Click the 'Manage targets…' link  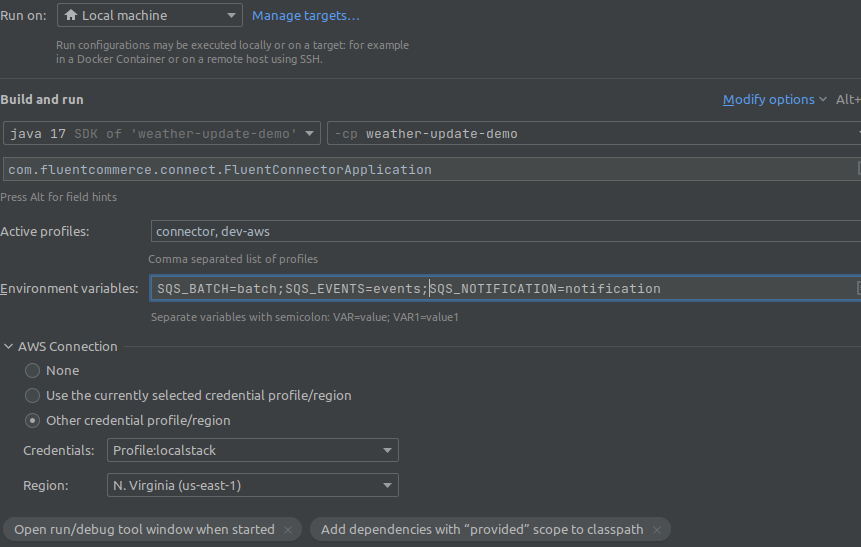pos(305,15)
